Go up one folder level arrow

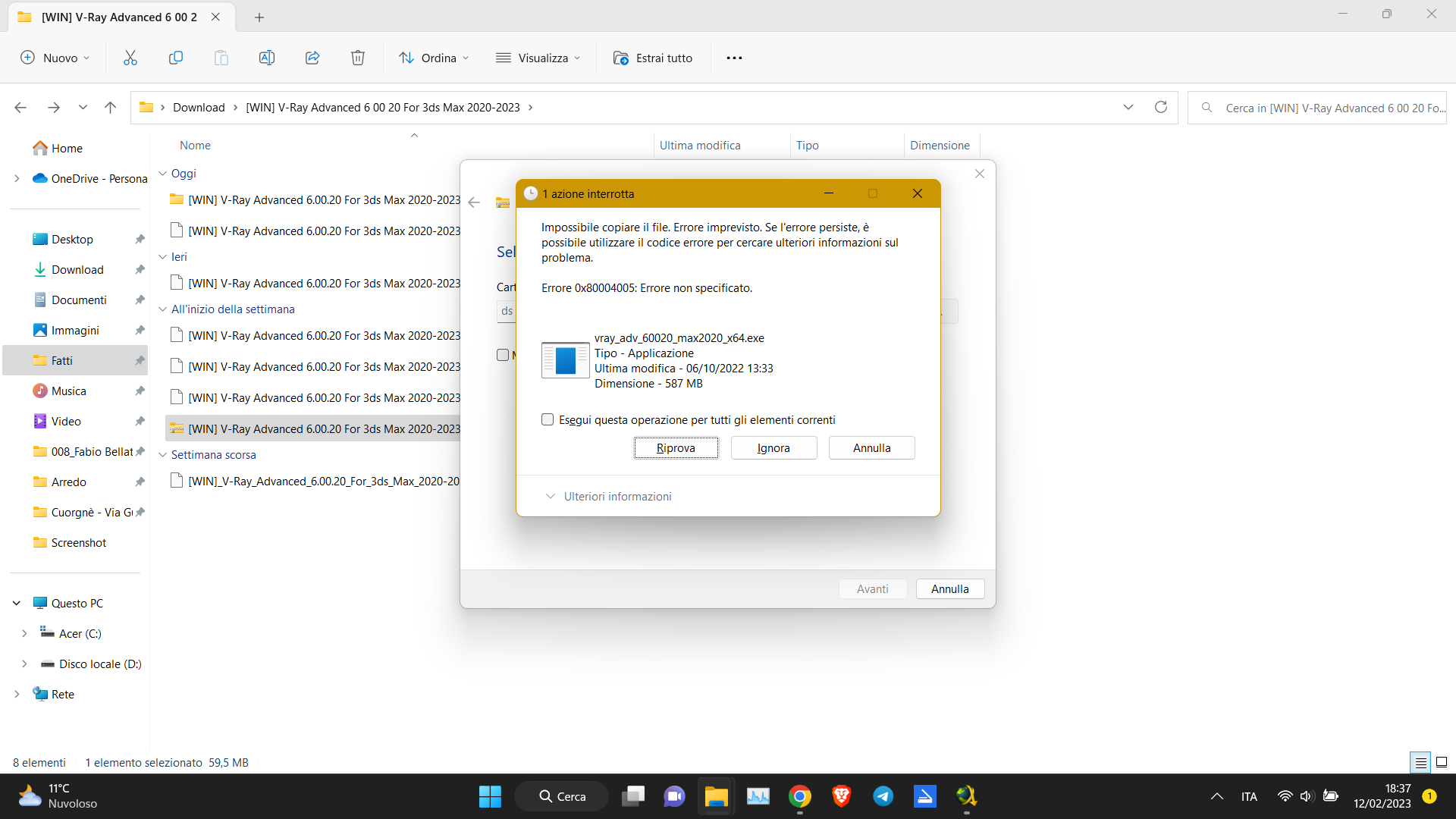click(110, 108)
